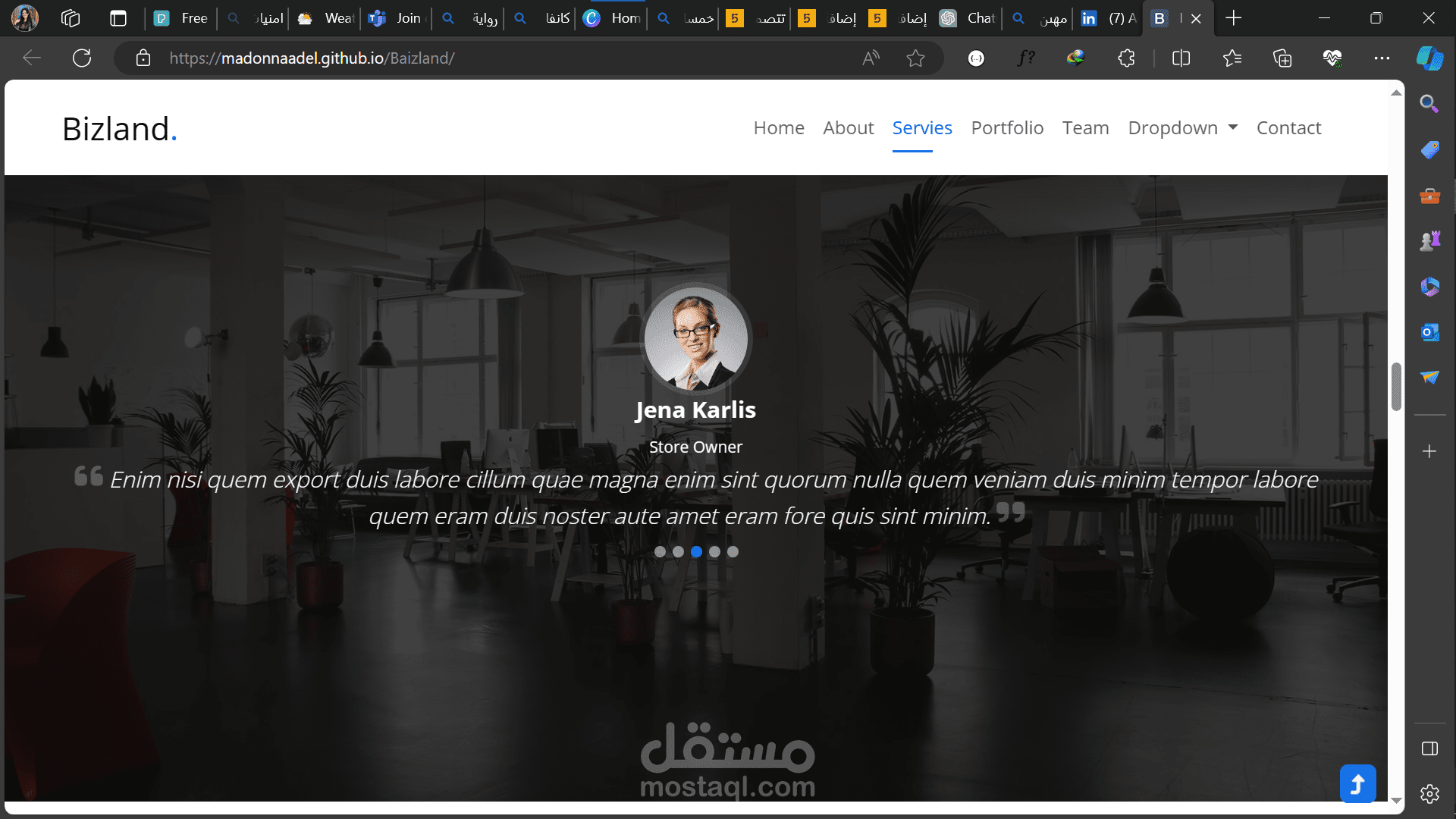Open Settings and more ellipsis menu
Image resolution: width=1456 pixels, height=819 pixels.
tap(1382, 58)
